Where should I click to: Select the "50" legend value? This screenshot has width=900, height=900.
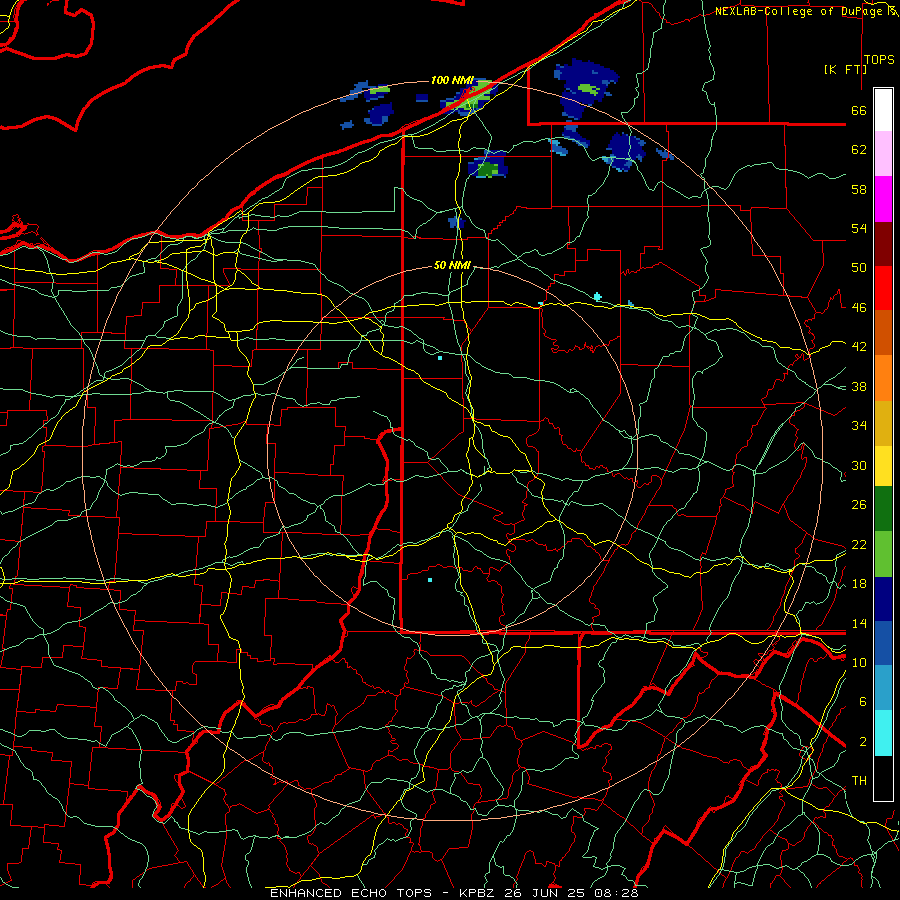coord(859,268)
